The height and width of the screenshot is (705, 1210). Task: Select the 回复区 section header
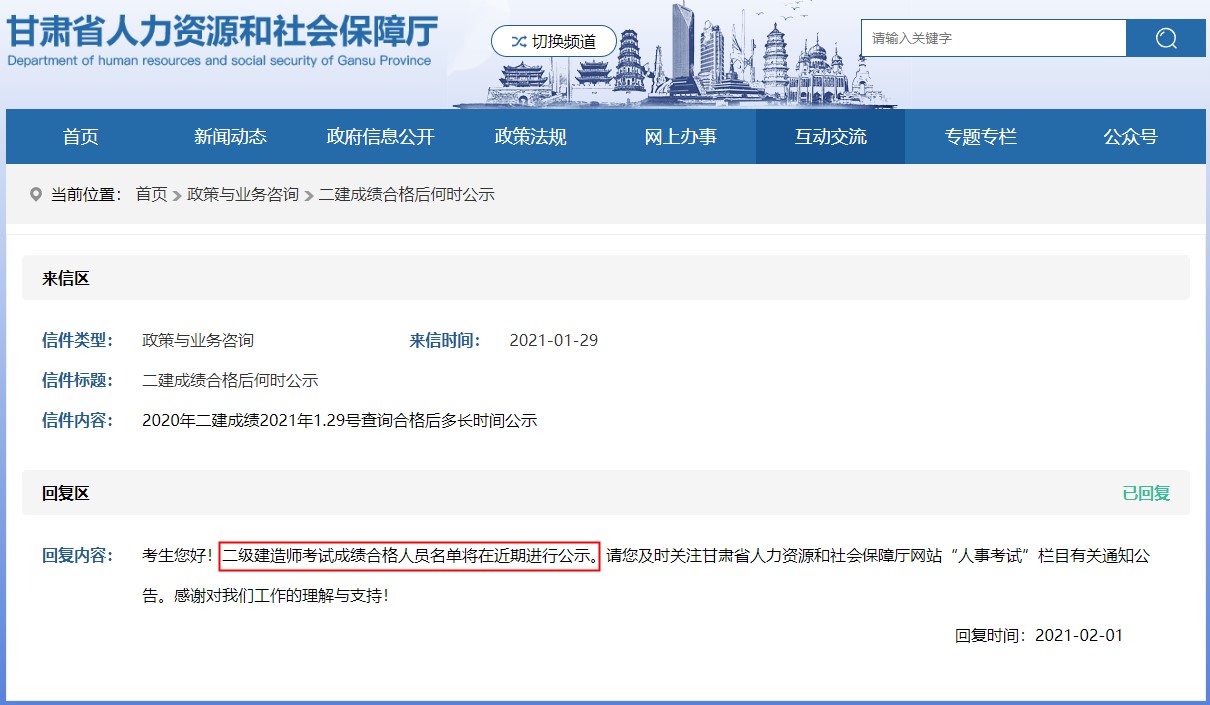click(64, 493)
